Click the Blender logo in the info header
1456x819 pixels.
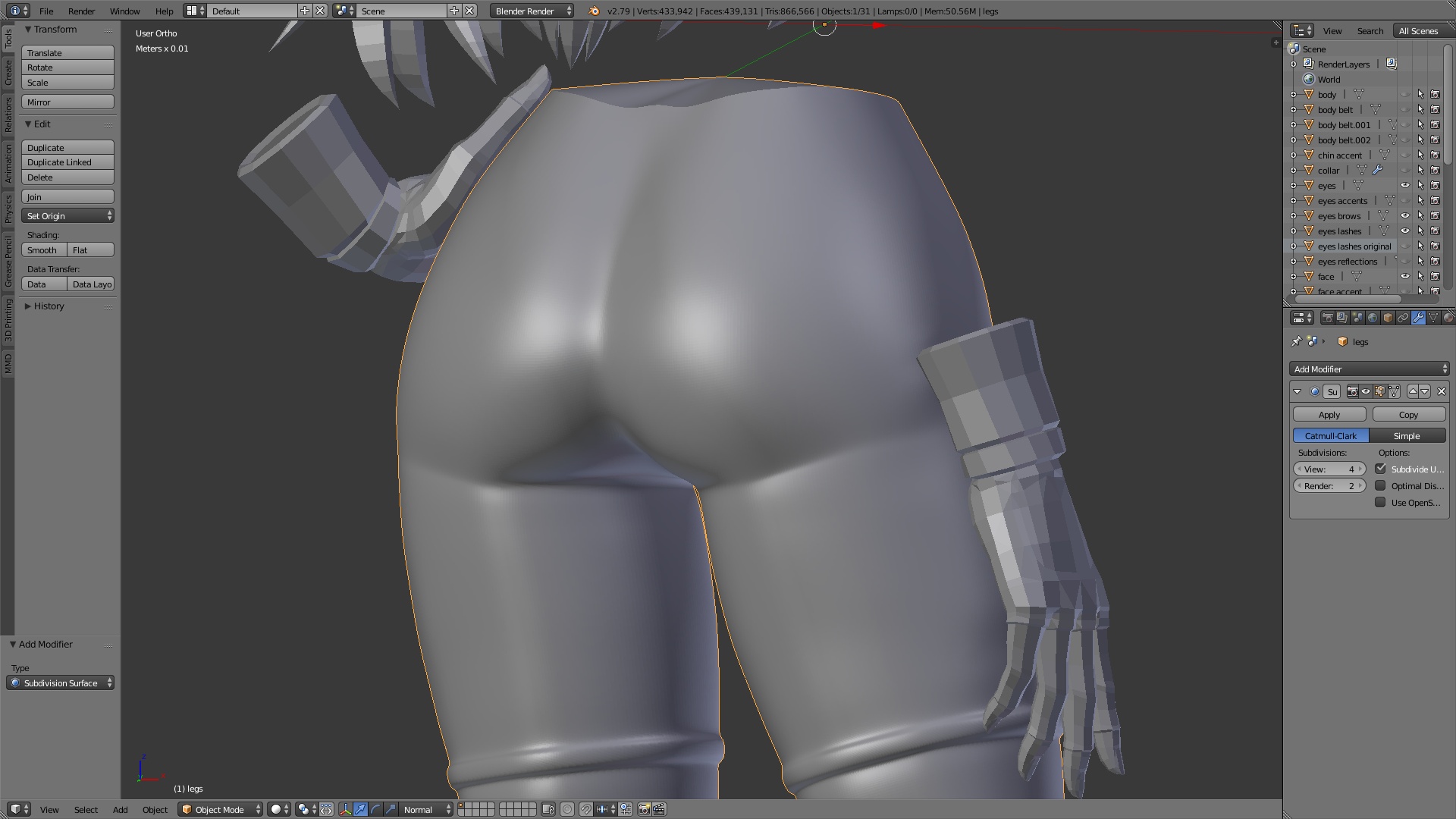pos(594,11)
